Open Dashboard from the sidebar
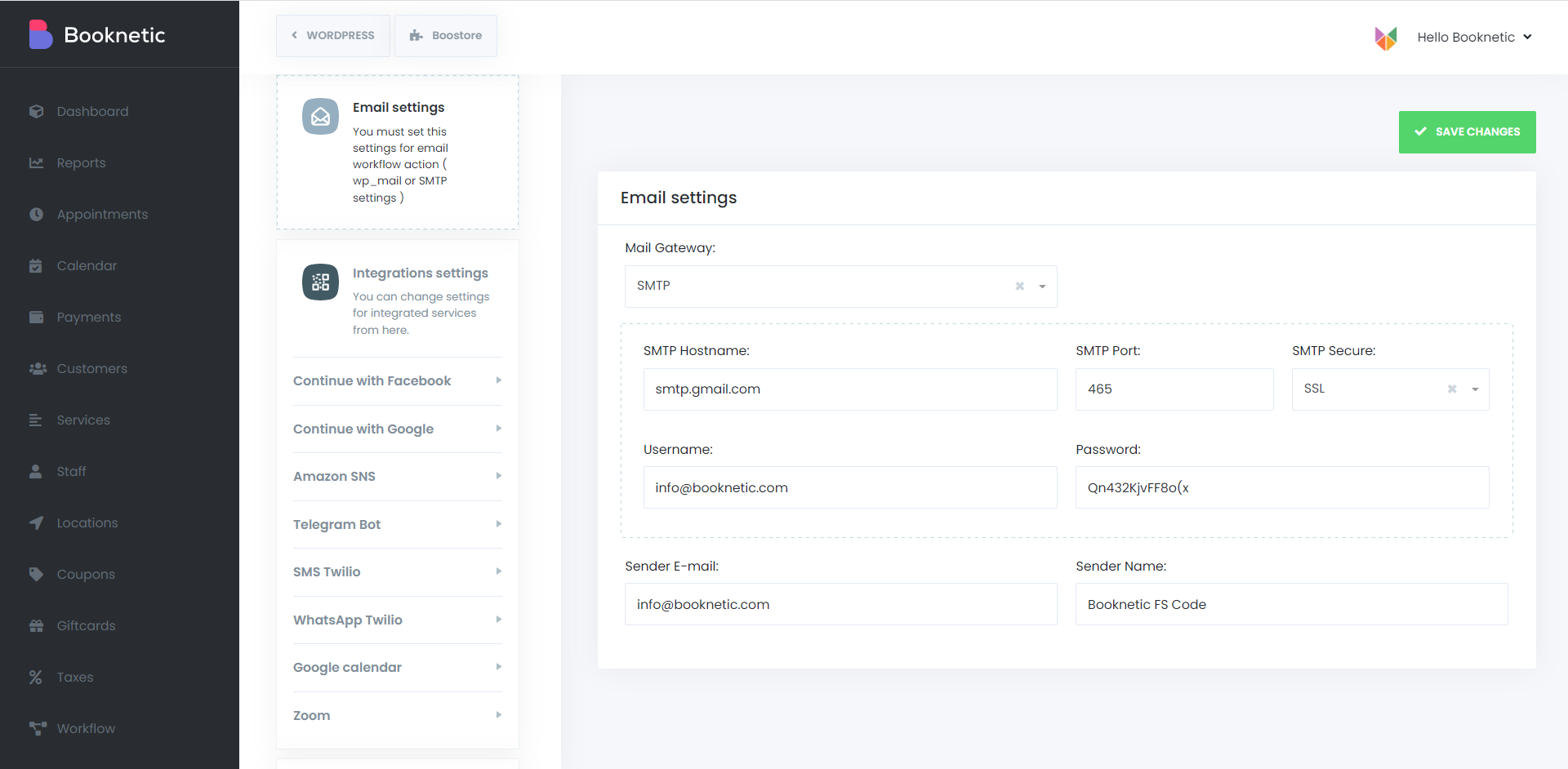This screenshot has height=769, width=1568. [x=92, y=111]
